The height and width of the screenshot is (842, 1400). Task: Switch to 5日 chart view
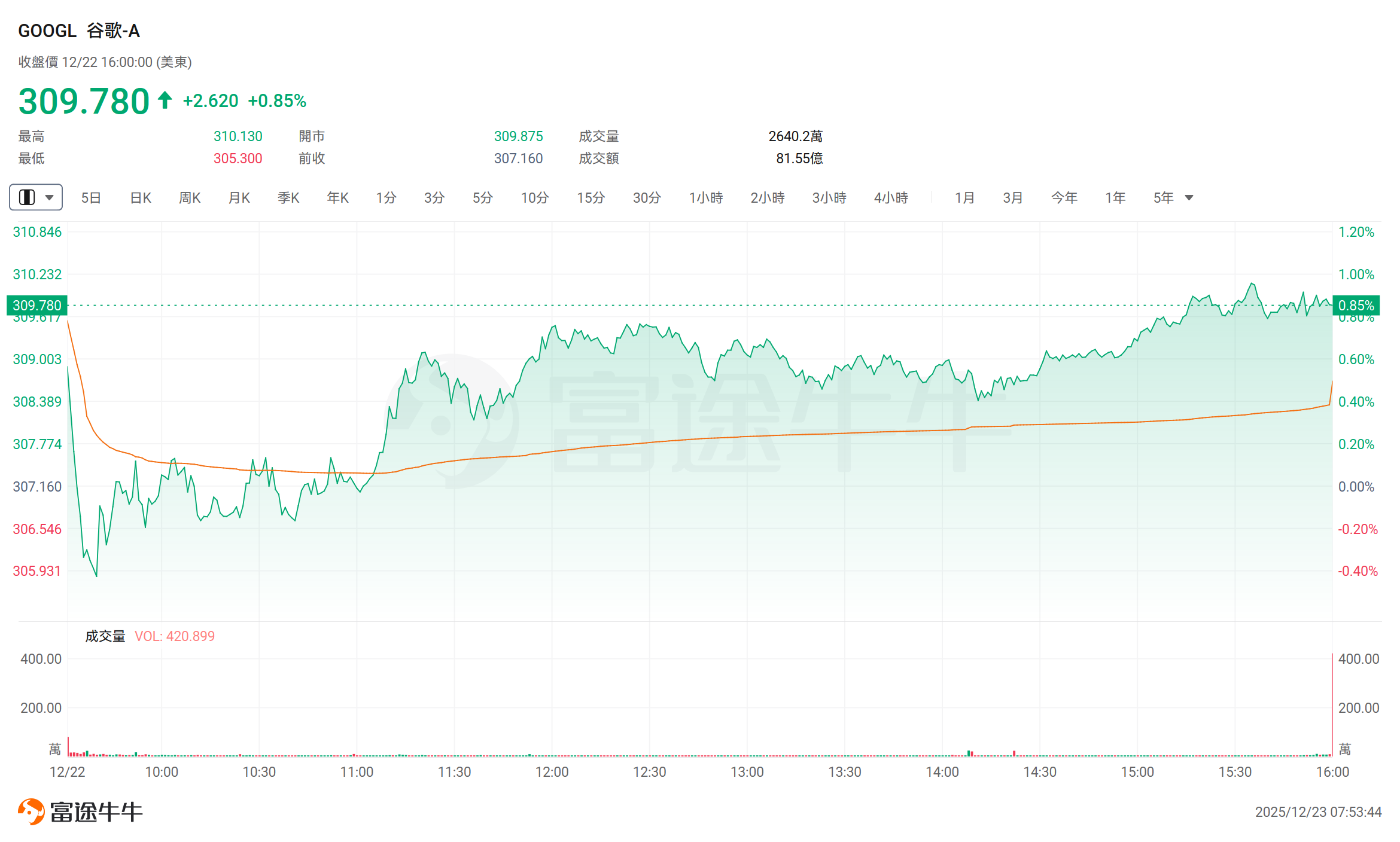point(91,197)
